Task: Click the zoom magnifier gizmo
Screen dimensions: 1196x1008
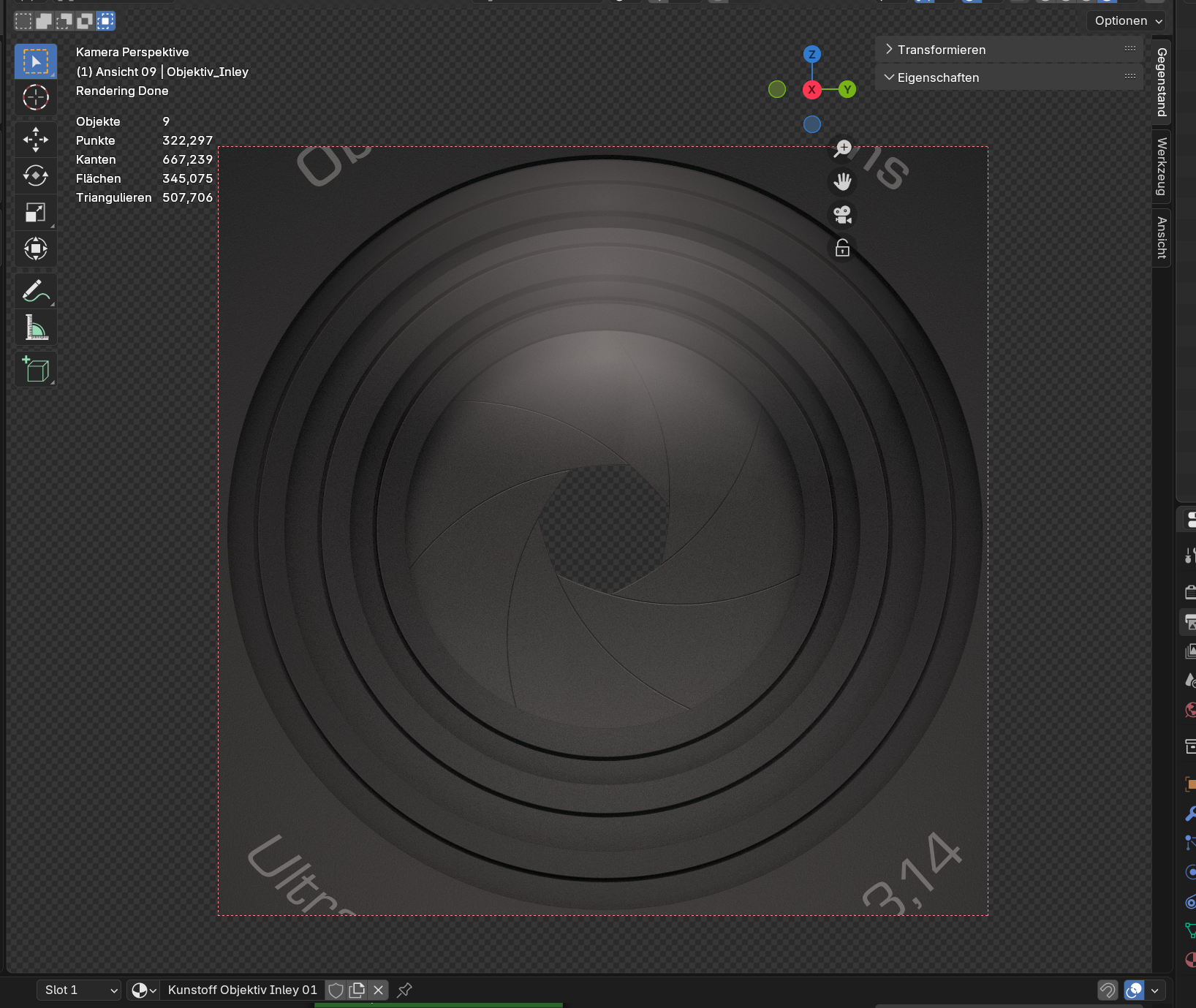Action: coord(842,148)
